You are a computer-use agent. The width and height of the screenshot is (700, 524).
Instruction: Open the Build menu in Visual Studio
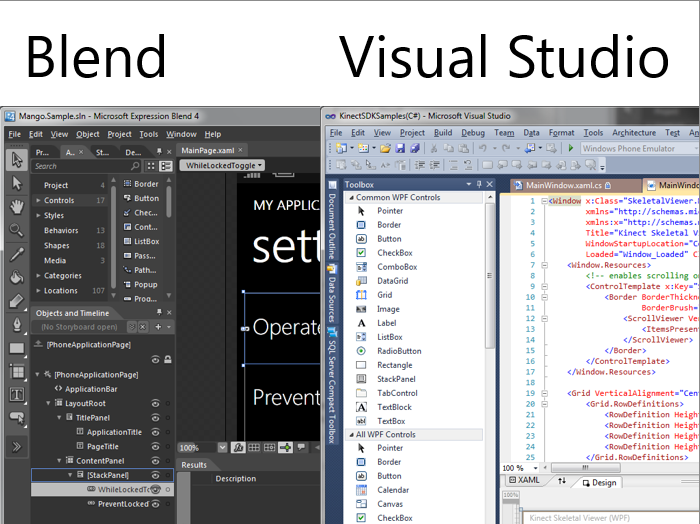click(443, 133)
